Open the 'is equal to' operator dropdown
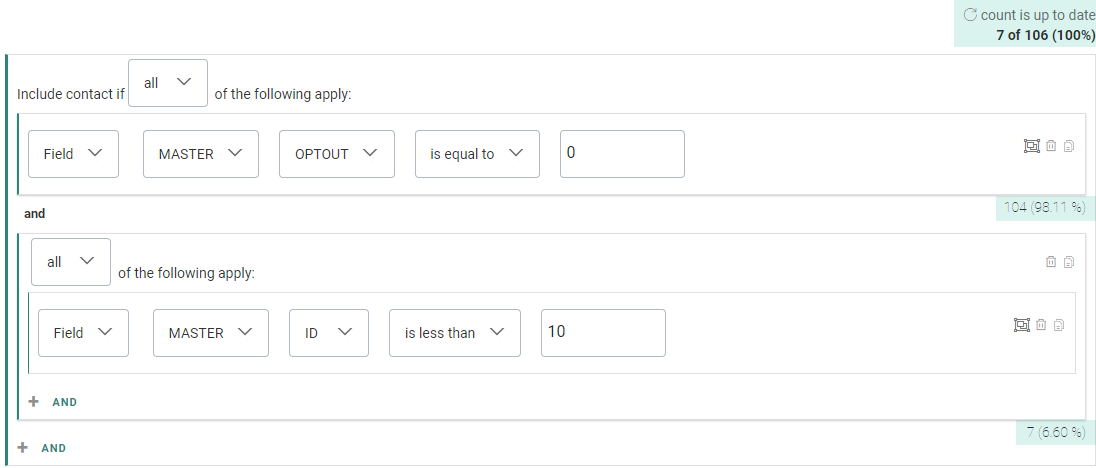 click(x=476, y=154)
